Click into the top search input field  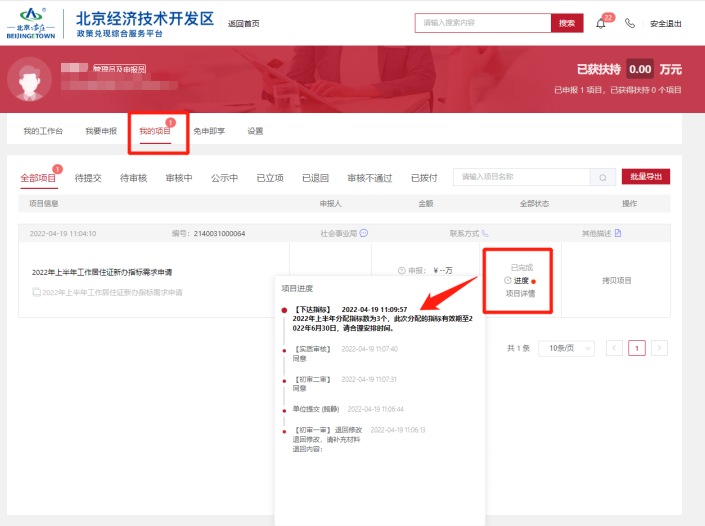pos(483,23)
